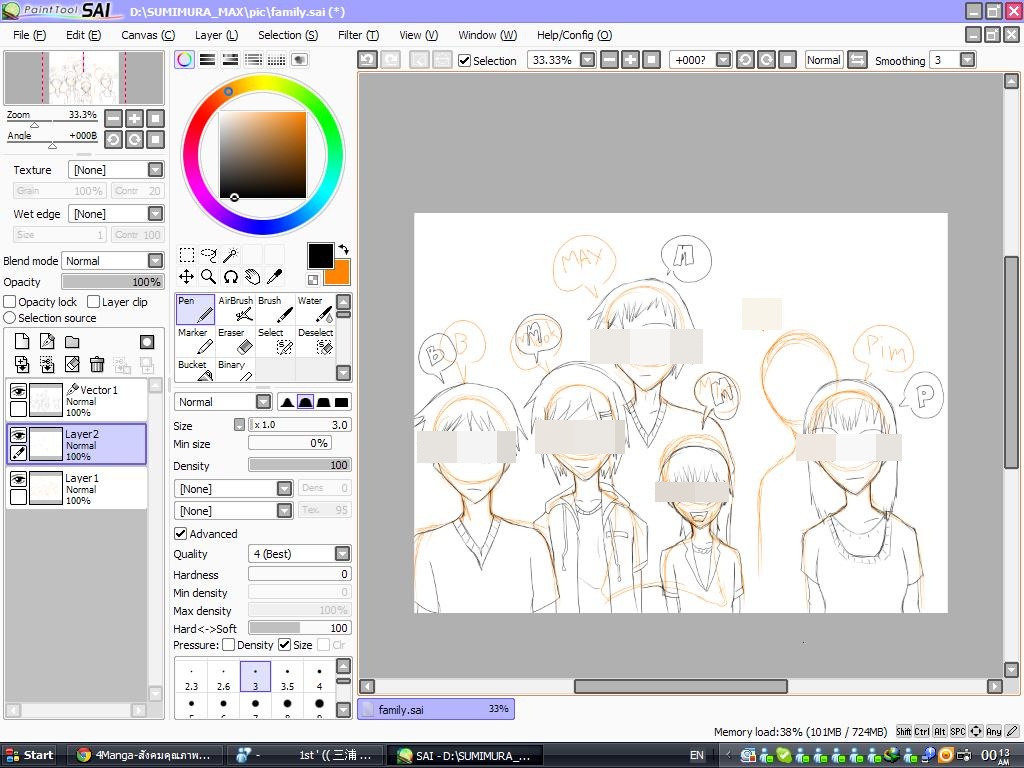Activate the eyedropper color picker tool
This screenshot has height=768, width=1024.
coord(275,277)
